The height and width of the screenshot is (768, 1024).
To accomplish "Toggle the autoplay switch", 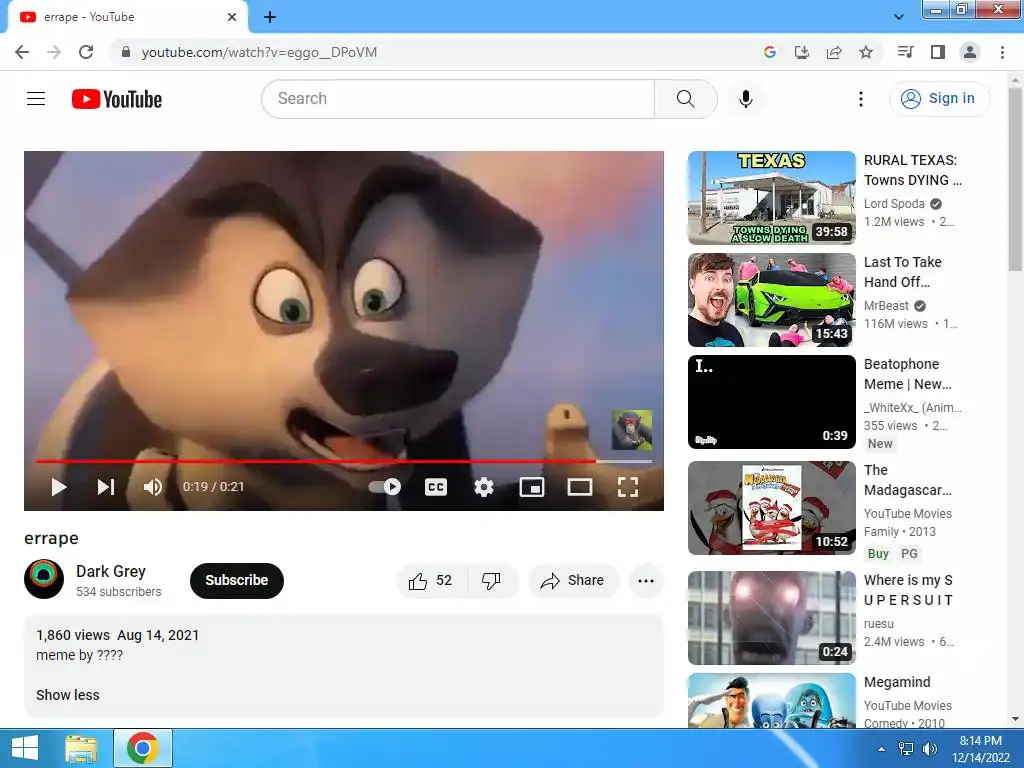I will point(385,487).
